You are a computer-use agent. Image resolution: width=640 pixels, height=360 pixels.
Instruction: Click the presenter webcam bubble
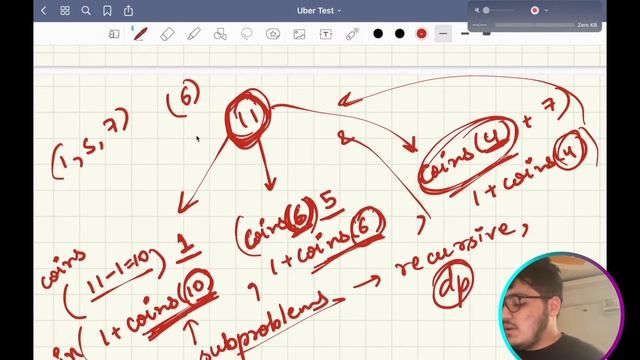point(561,307)
